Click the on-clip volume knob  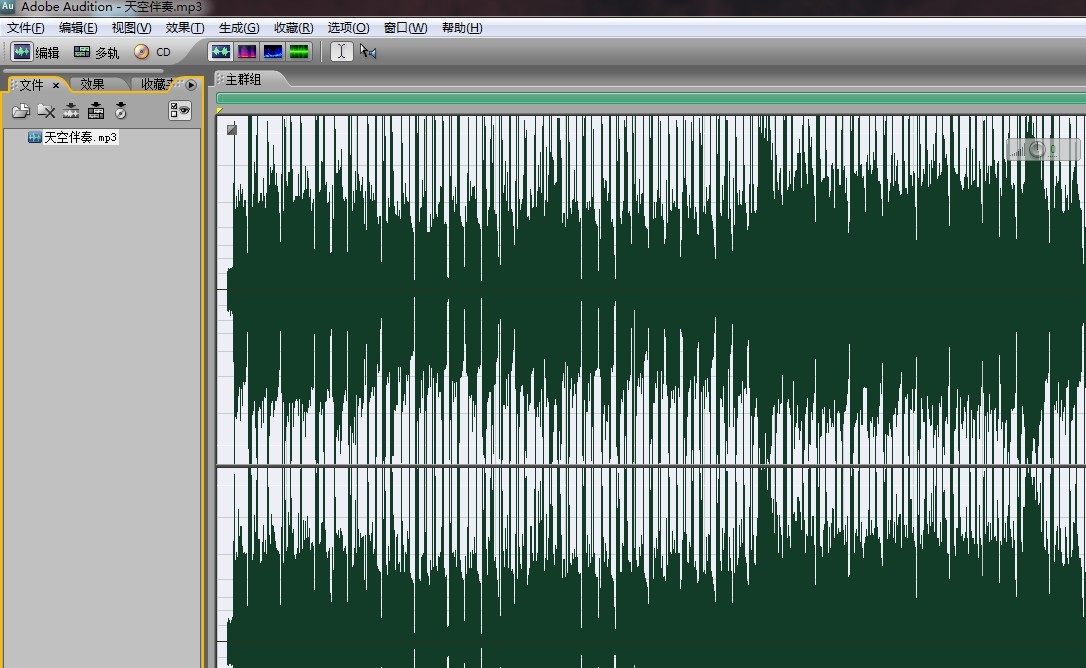pyautogui.click(x=1037, y=149)
